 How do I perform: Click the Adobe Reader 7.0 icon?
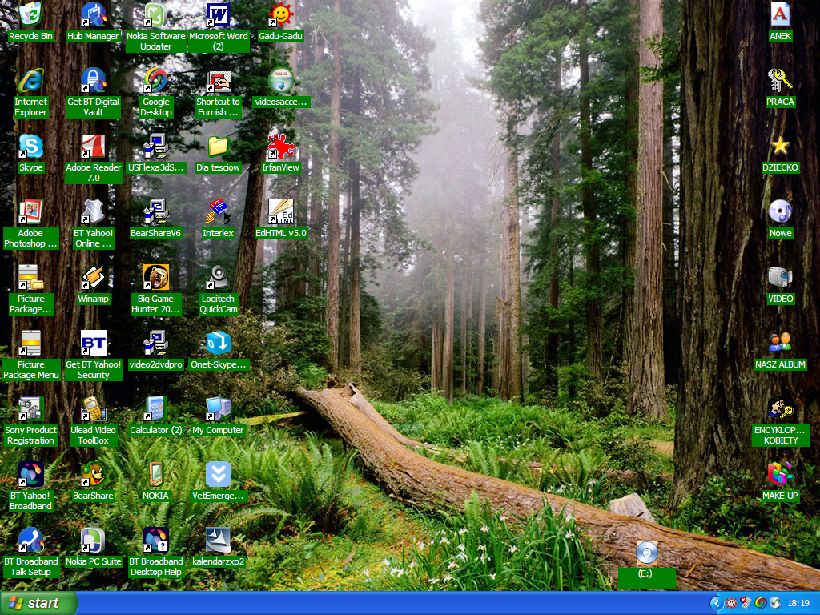pos(93,147)
